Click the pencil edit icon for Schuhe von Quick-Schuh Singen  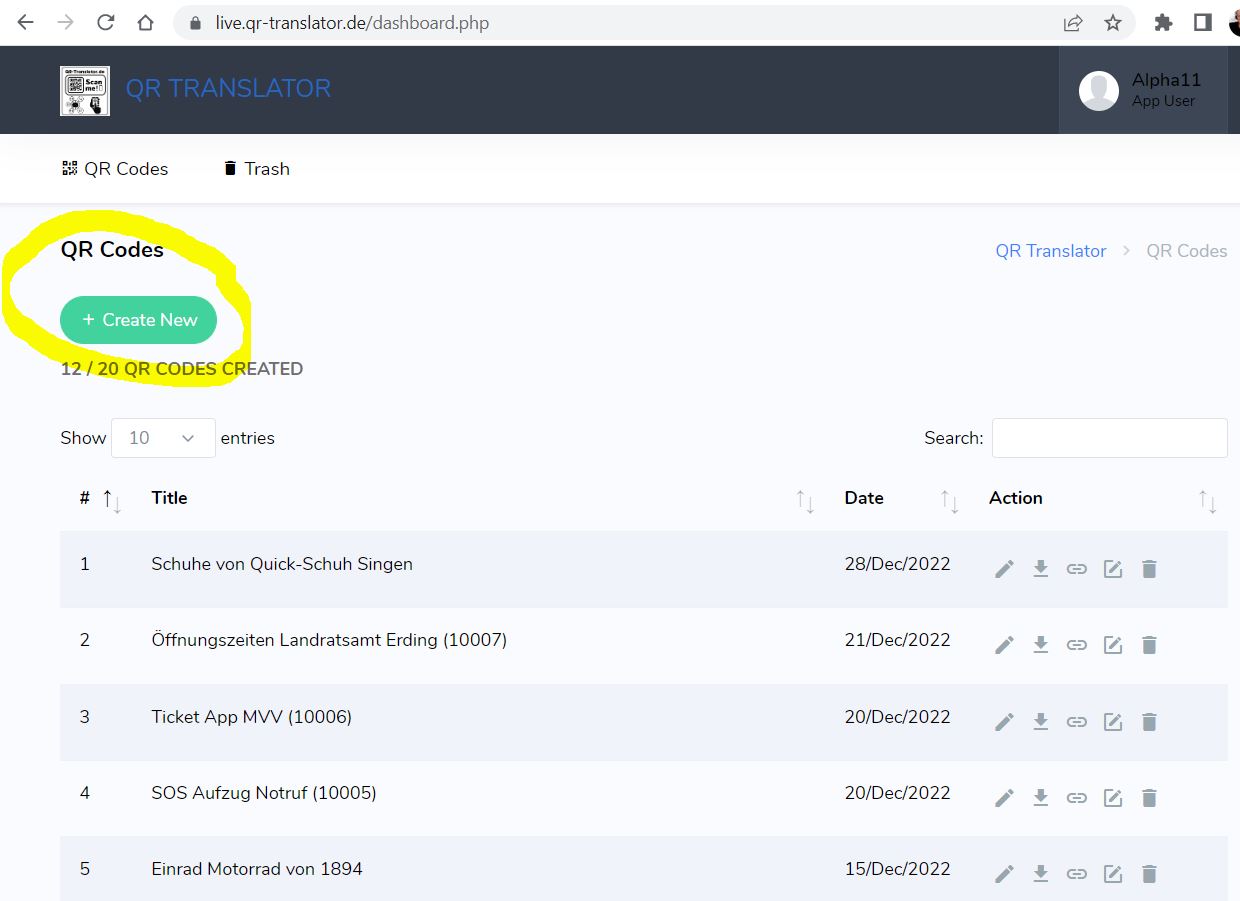(1004, 569)
